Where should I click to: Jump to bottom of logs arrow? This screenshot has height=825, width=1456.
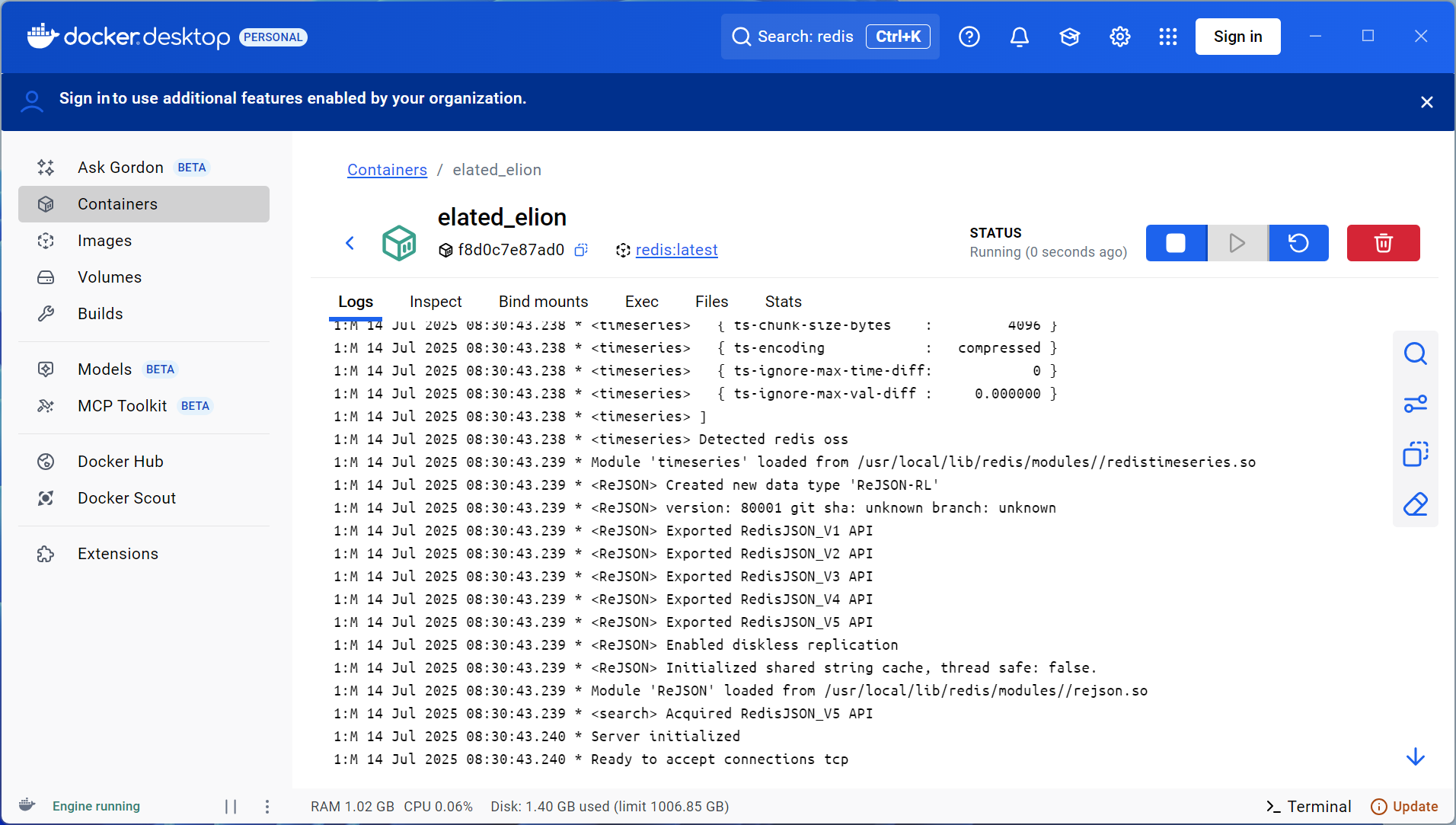[x=1416, y=756]
